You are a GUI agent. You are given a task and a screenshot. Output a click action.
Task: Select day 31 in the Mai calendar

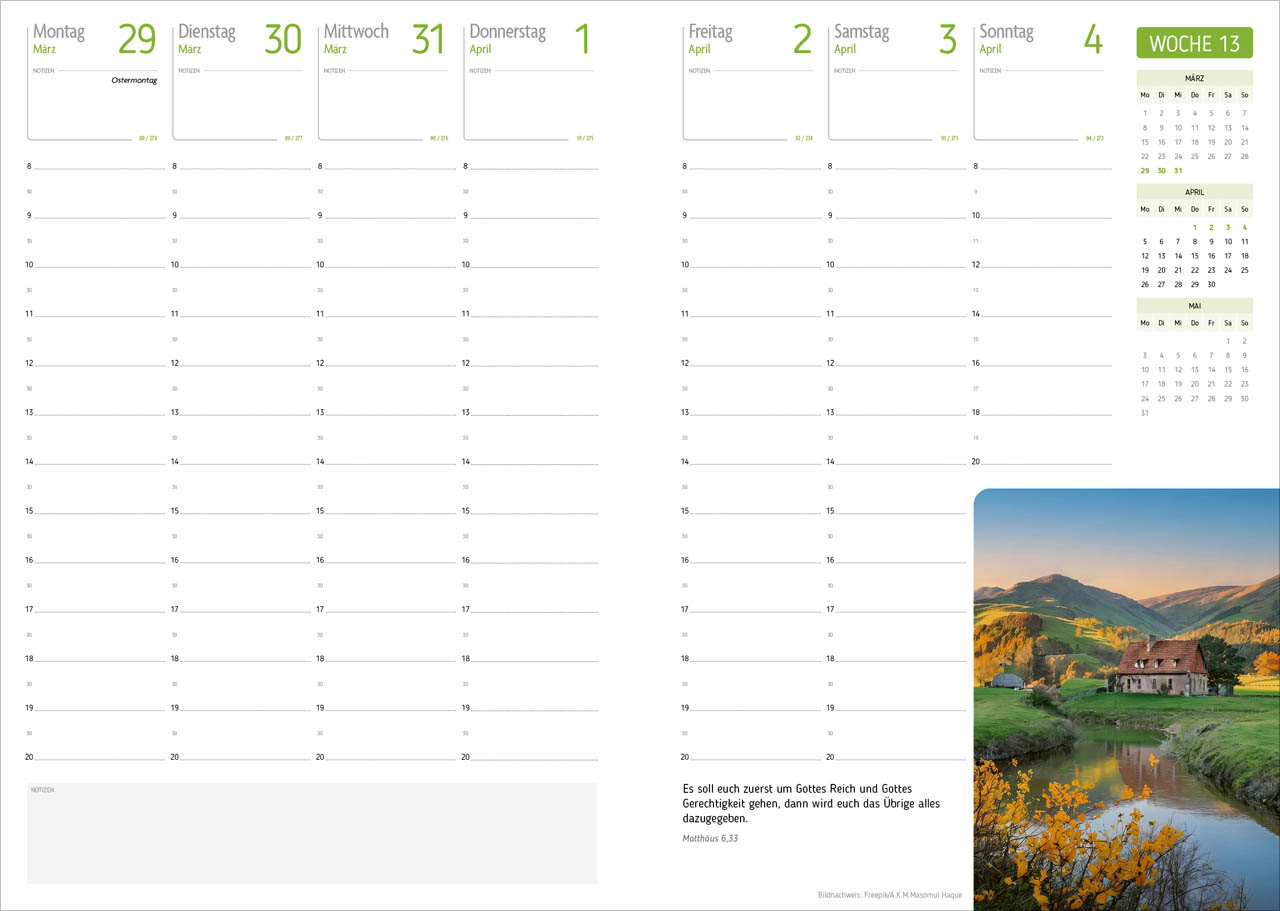click(x=1145, y=413)
